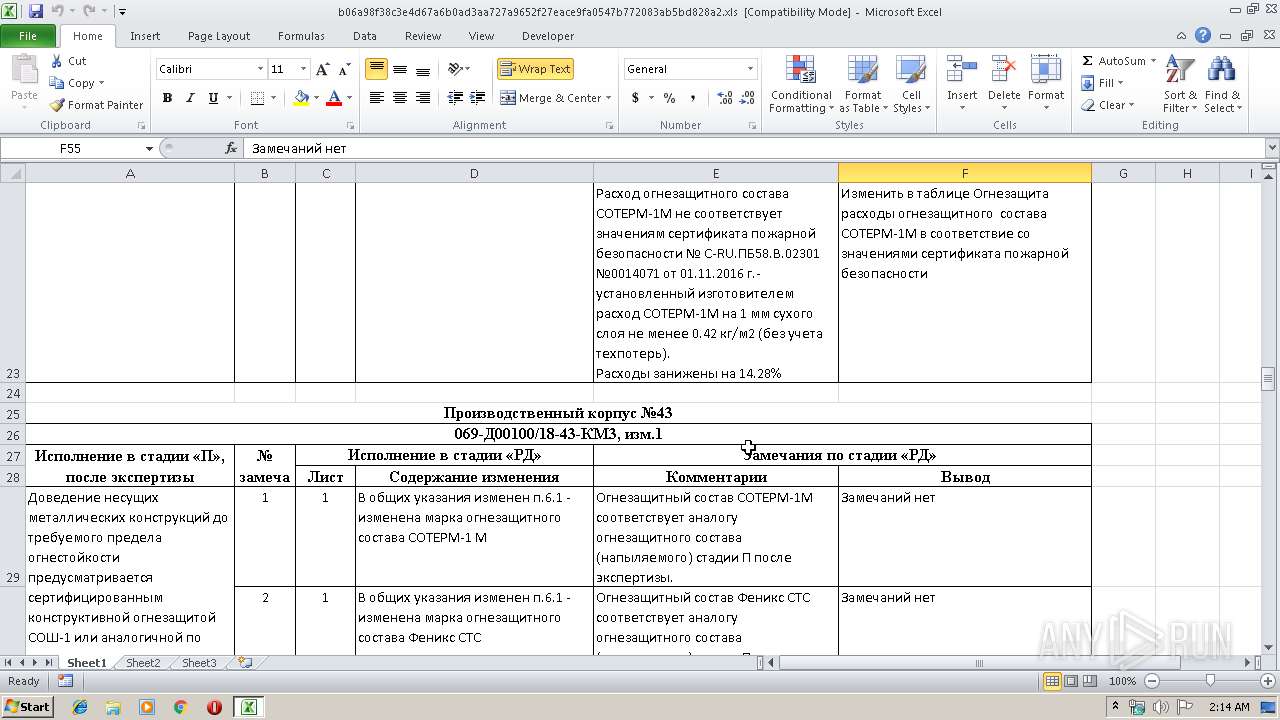Switch to Normal view in status bar

[x=1052, y=681]
